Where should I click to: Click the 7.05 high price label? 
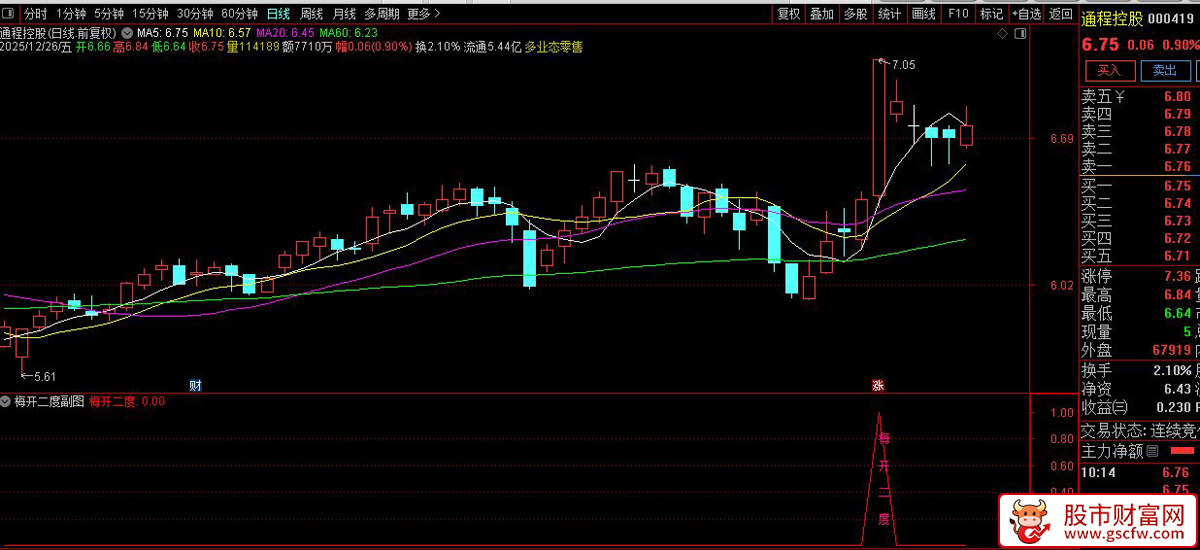[x=903, y=65]
